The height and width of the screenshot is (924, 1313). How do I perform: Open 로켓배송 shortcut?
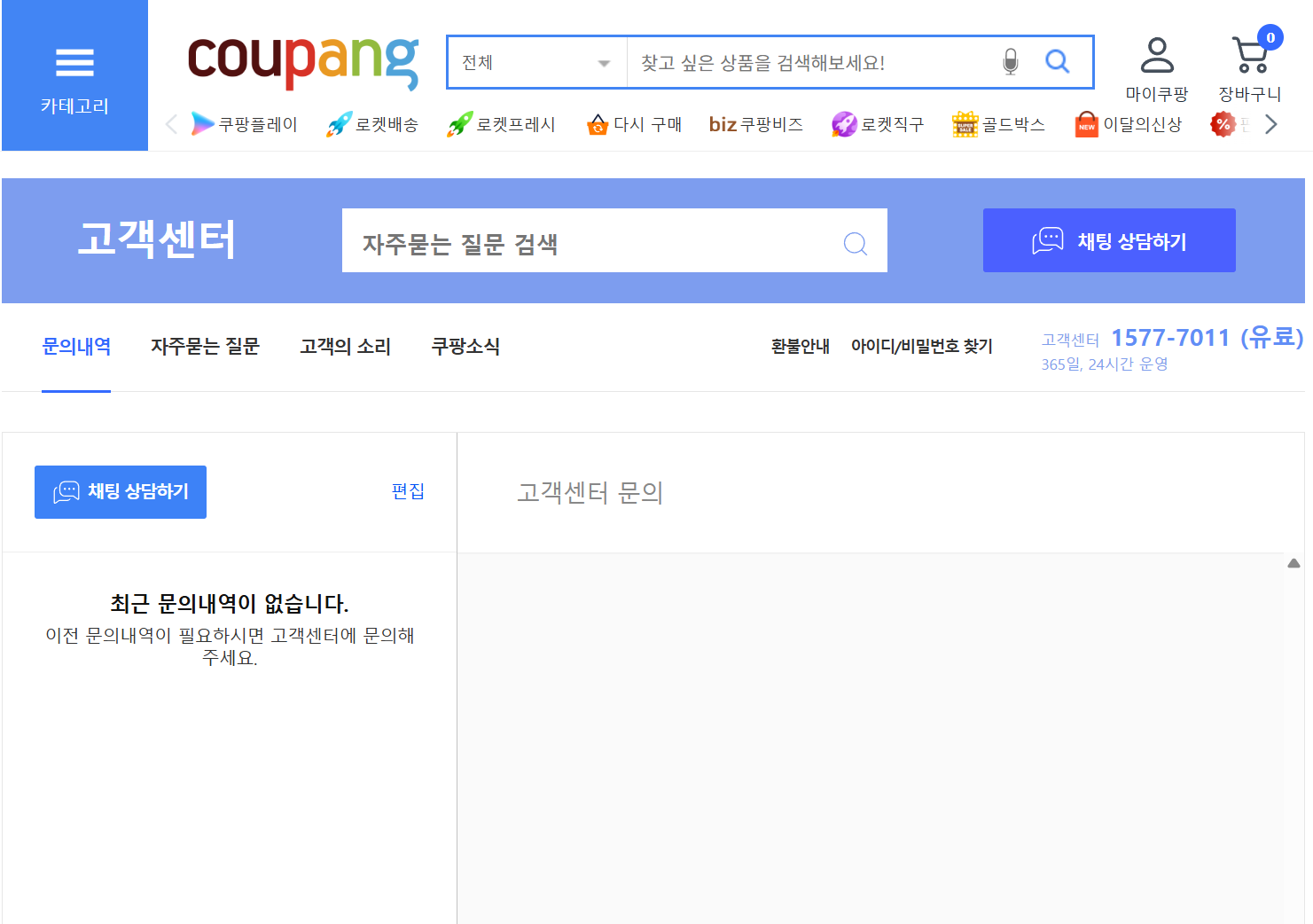(372, 124)
